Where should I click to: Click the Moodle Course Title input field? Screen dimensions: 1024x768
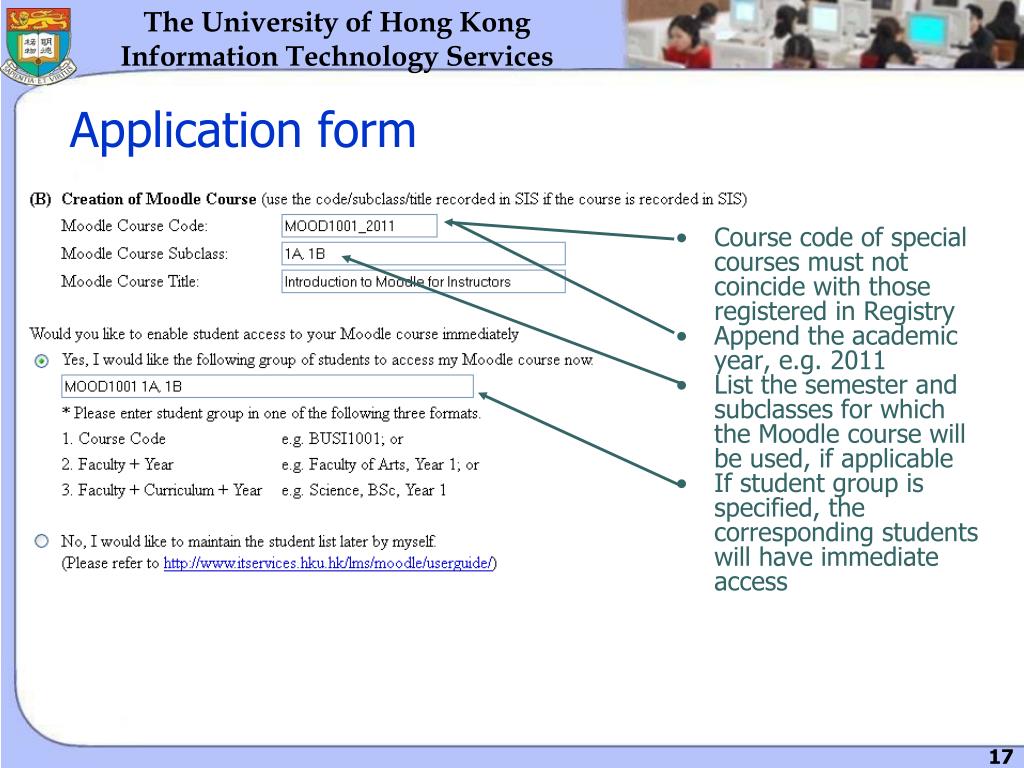pos(423,281)
